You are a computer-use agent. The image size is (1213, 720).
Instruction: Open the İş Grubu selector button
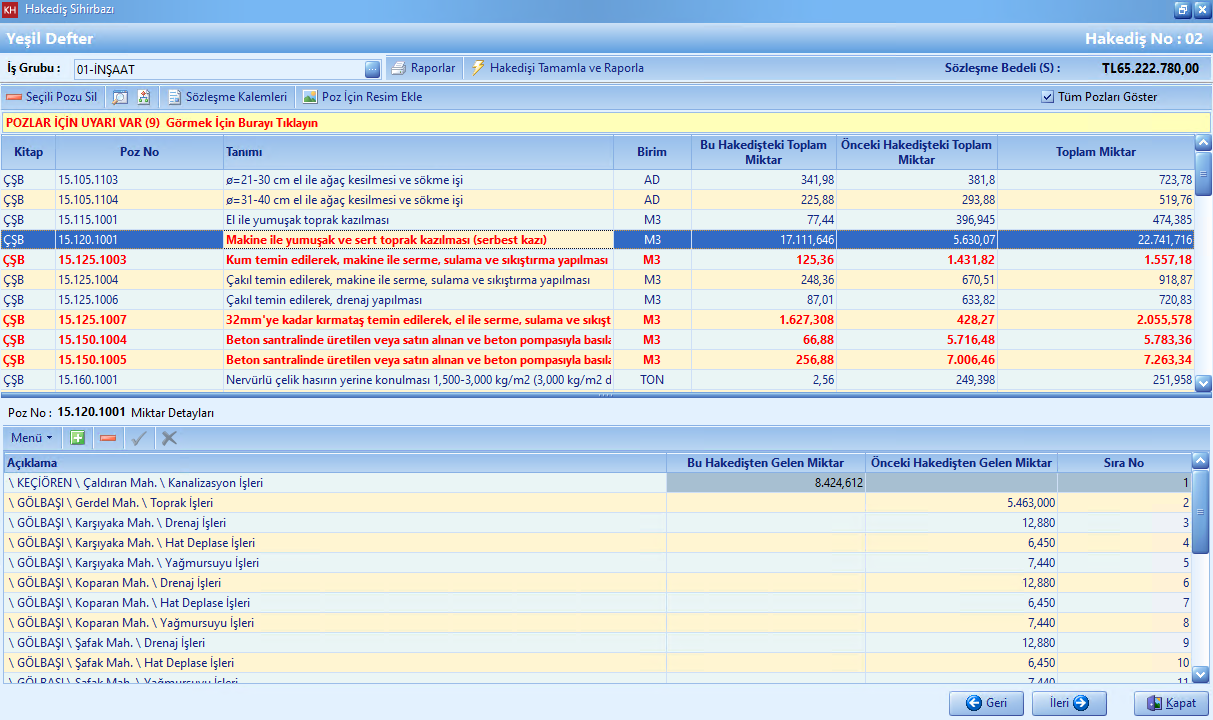(x=372, y=69)
